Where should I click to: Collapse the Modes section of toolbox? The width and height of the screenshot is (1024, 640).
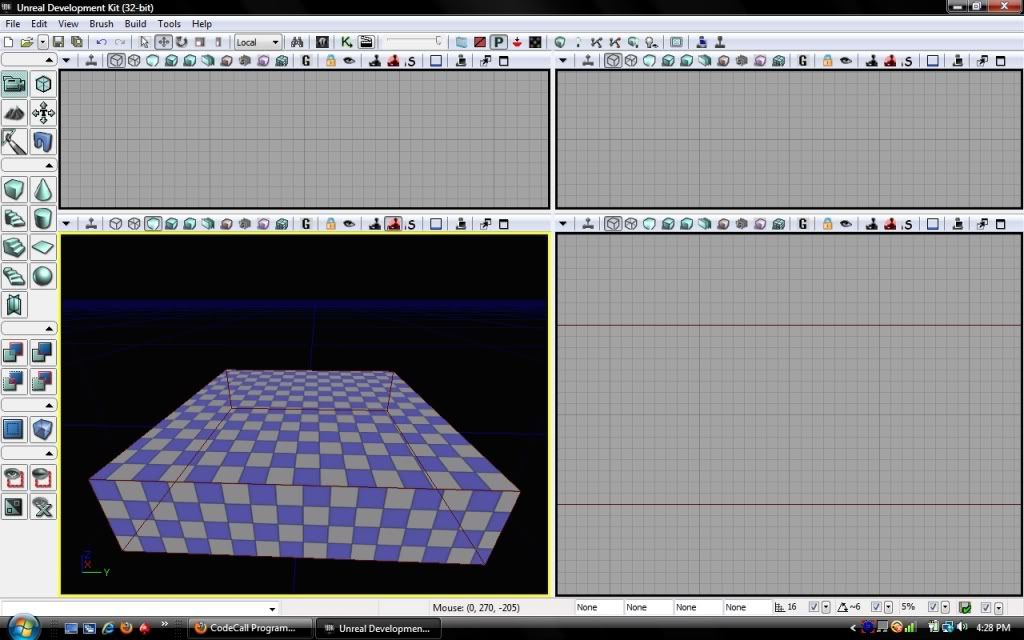pos(29,60)
